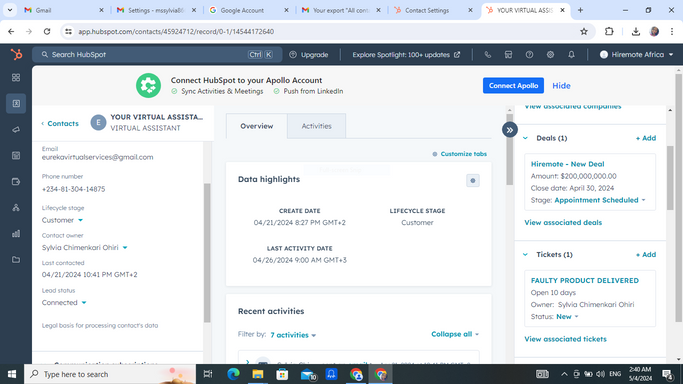This screenshot has width=683, height=384.
Task: Open Explore Spotlight: 100+ updates link
Action: [x=406, y=54]
